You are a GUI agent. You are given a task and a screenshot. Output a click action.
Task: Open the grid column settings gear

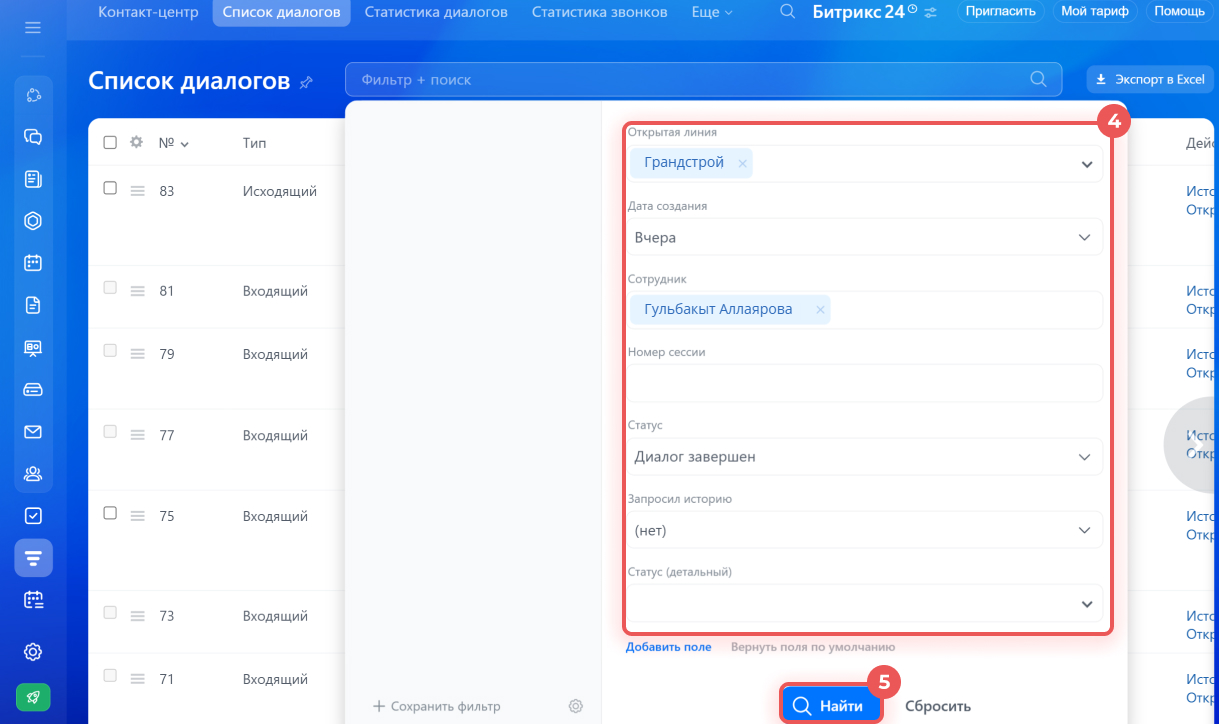click(137, 142)
